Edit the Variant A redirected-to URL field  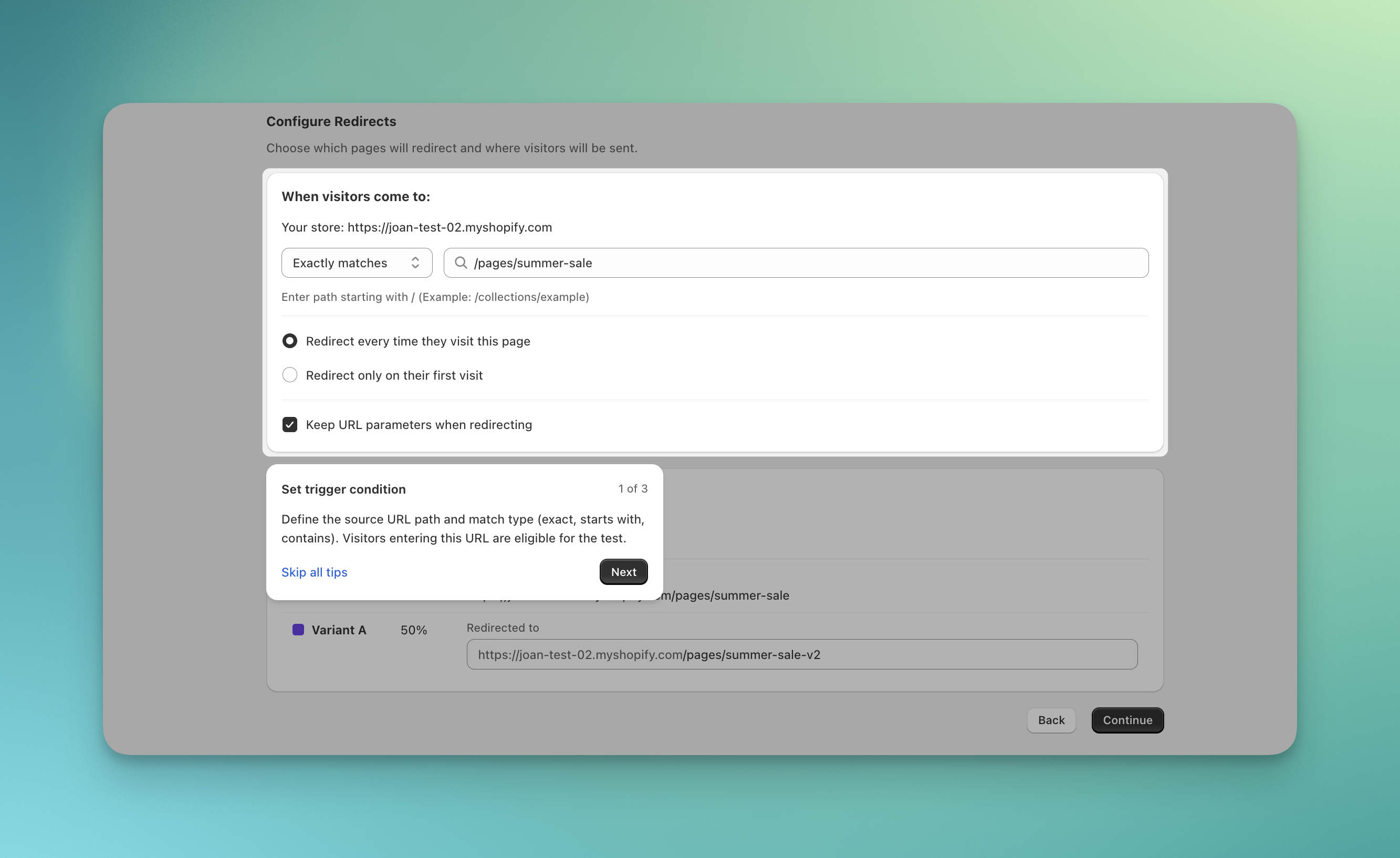tap(802, 654)
